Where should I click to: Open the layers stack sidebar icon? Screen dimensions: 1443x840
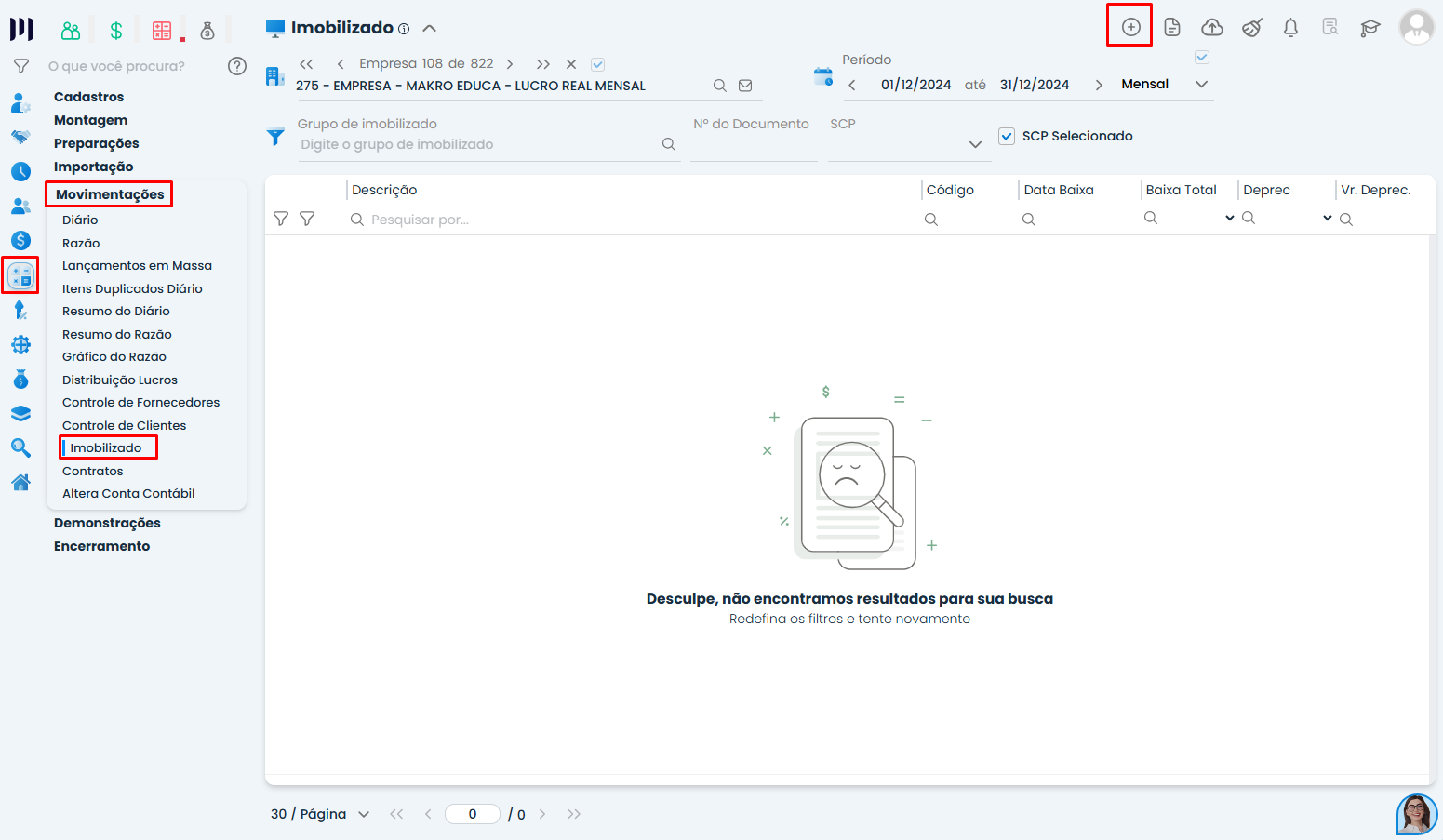point(20,414)
